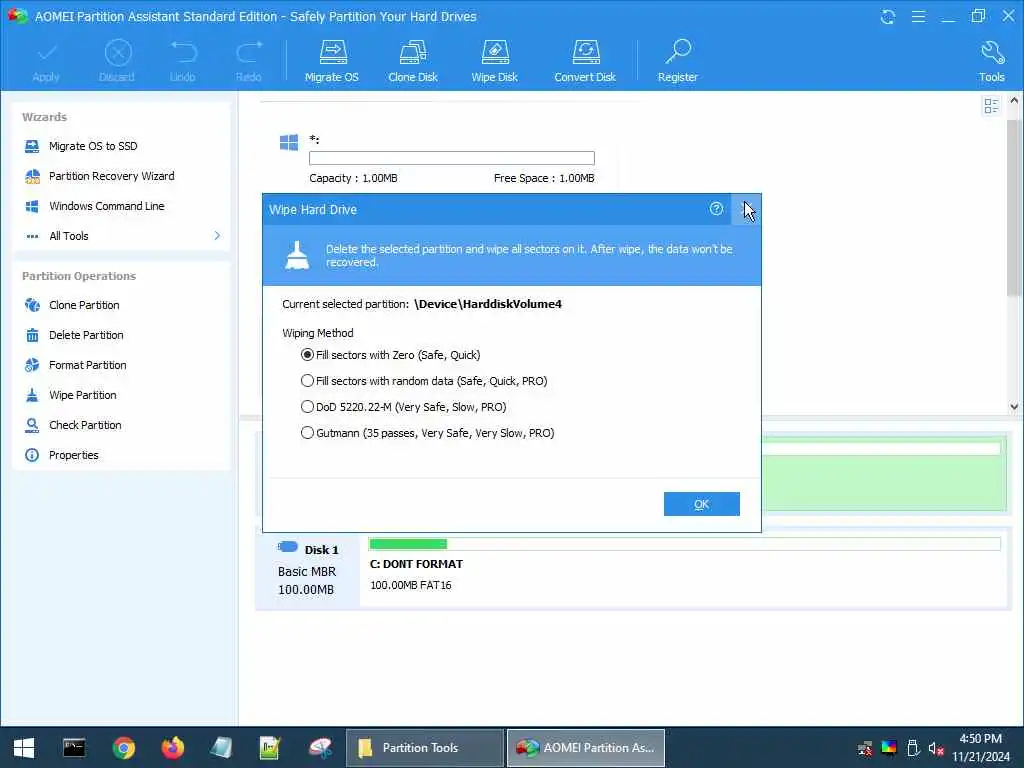The width and height of the screenshot is (1024, 768).
Task: Click the scroll up arrow of the partition list
Action: click(1014, 101)
